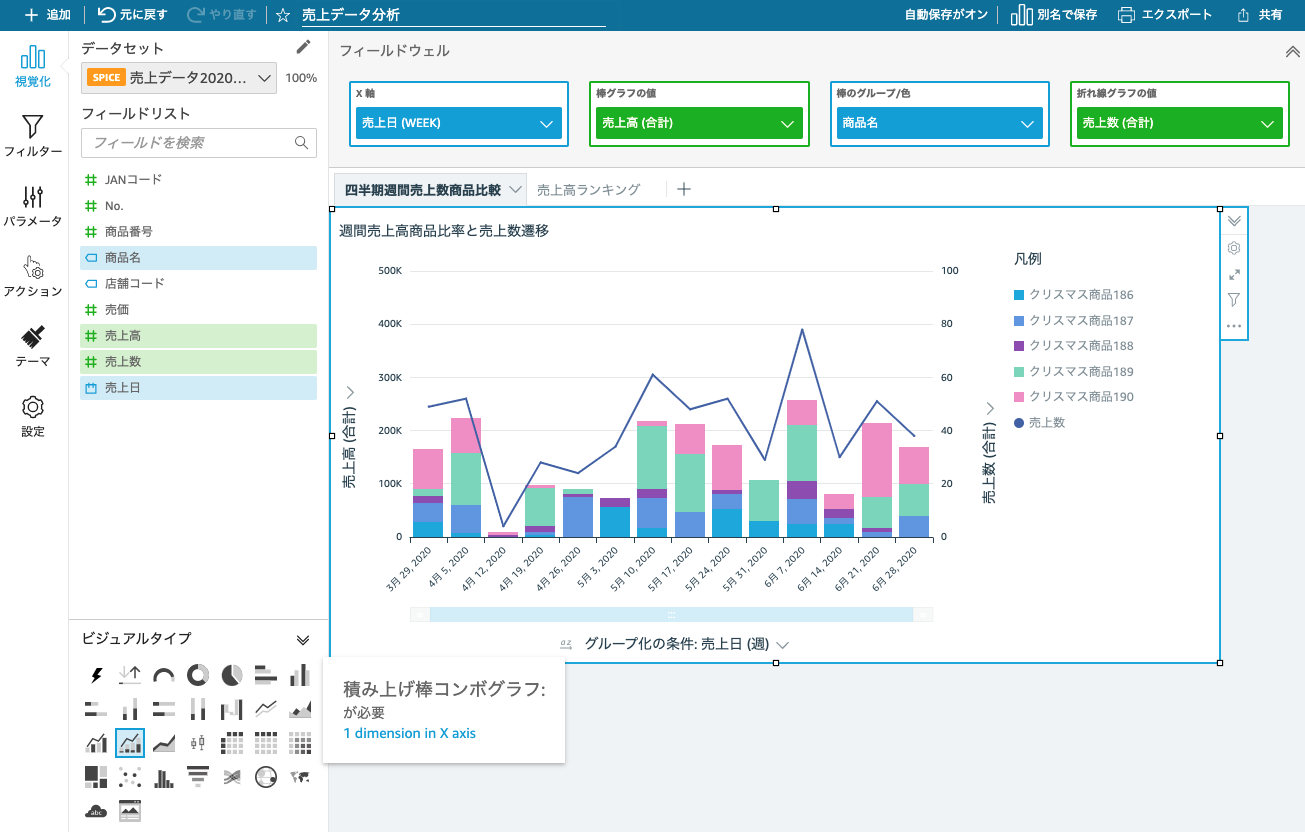The image size is (1305, 832).
Task: Open the テーマ brush panel
Action: click(33, 346)
